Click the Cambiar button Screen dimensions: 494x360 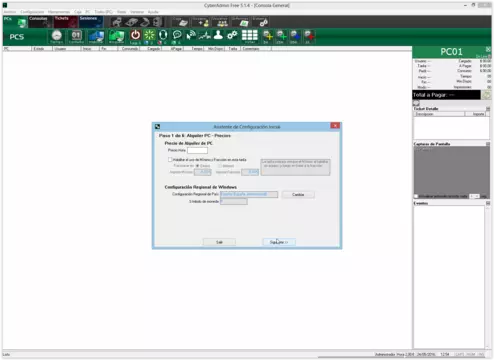tap(298, 195)
